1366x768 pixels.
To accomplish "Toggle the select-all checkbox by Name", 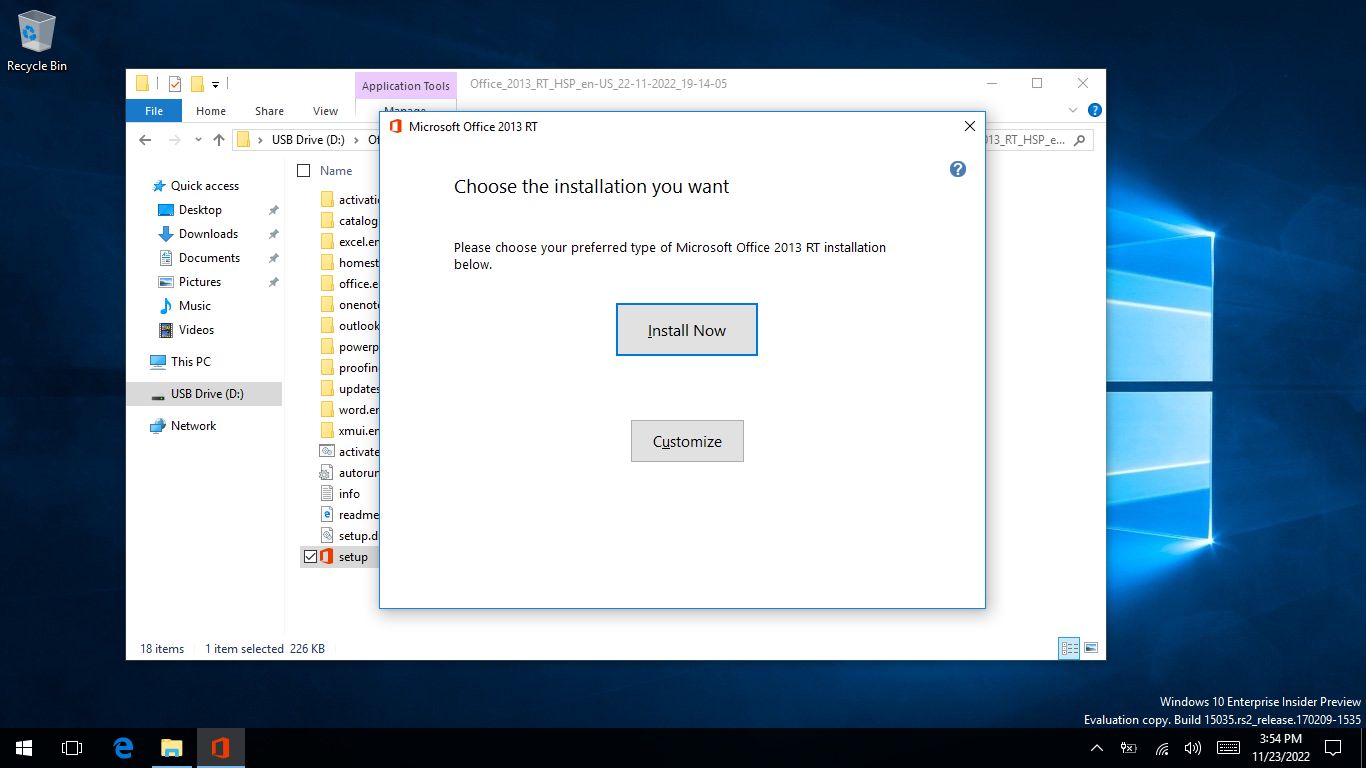I will (x=304, y=171).
